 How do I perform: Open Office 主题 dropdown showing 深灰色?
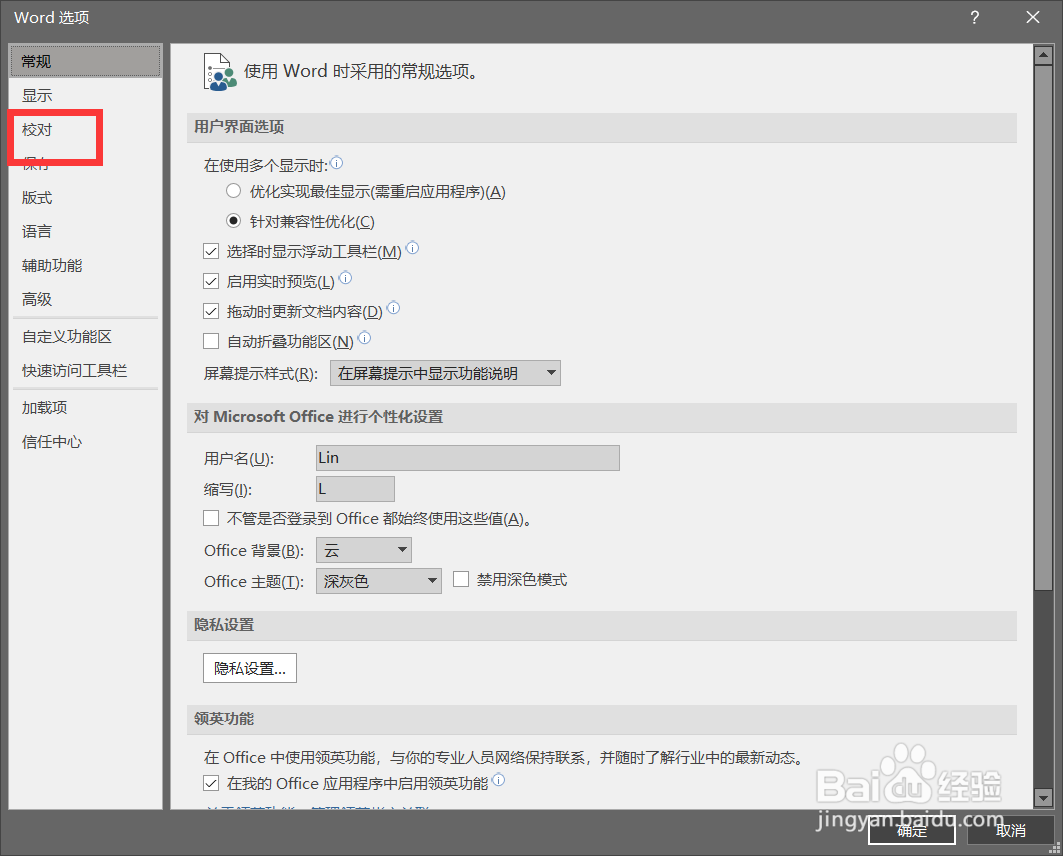(379, 581)
